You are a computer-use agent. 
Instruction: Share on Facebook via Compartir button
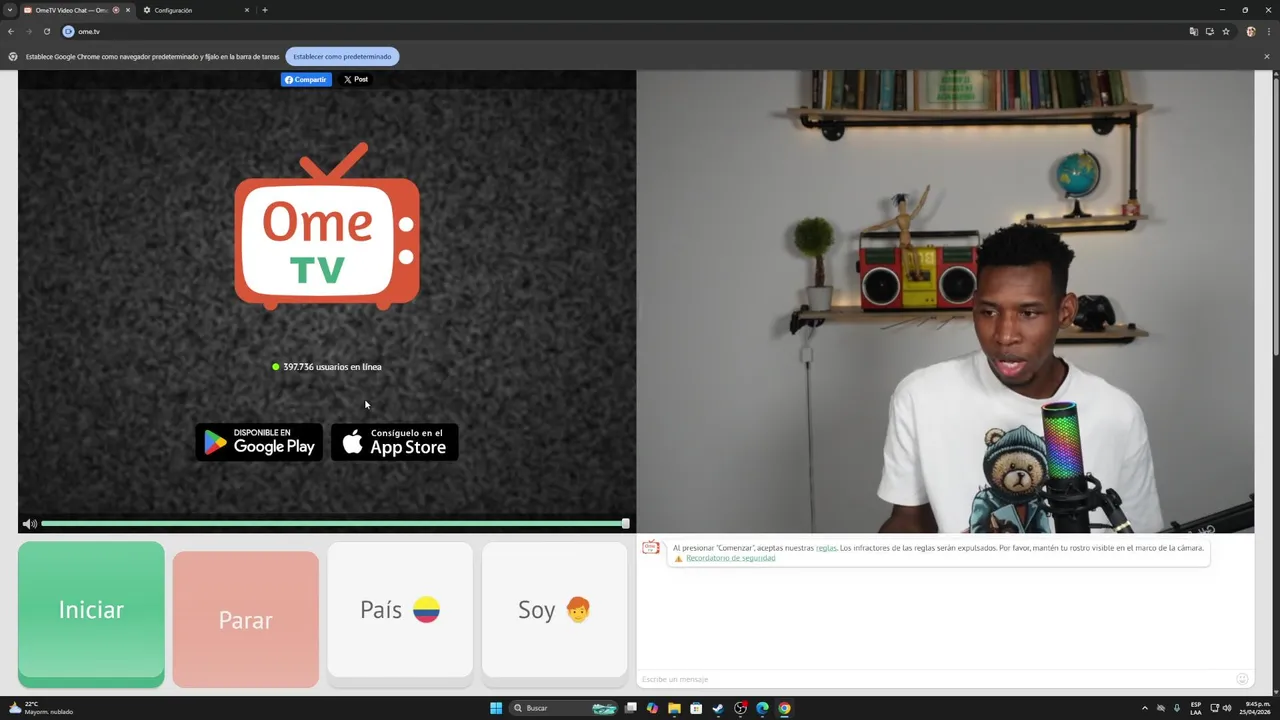306,79
